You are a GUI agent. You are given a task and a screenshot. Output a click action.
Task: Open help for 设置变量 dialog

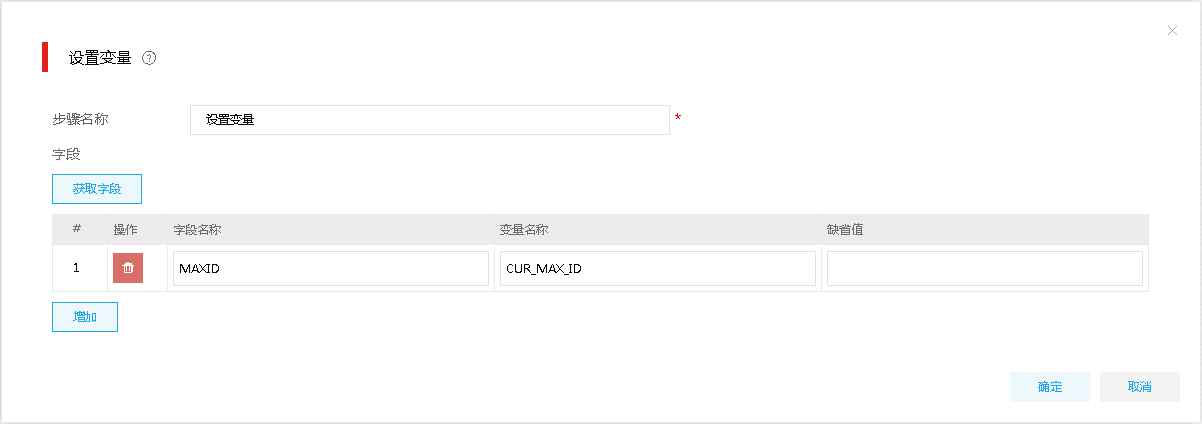pyautogui.click(x=149, y=58)
